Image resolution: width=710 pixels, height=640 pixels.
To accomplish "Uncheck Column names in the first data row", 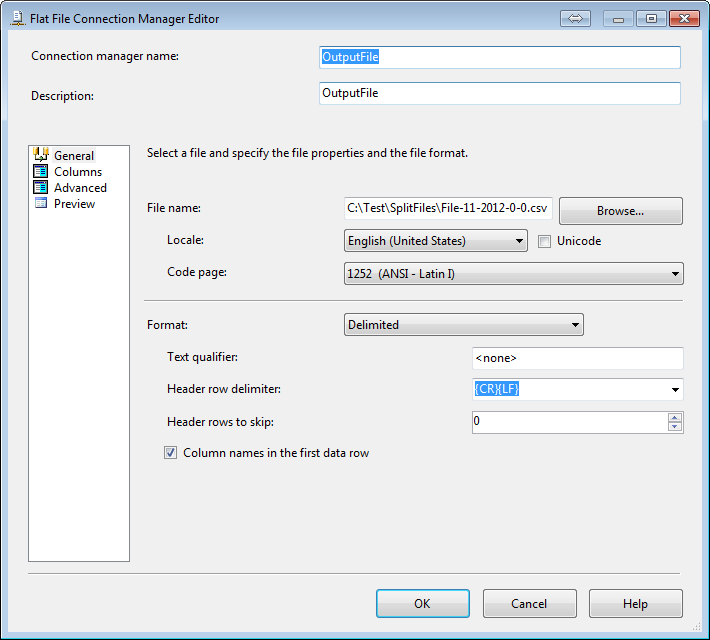I will (170, 452).
